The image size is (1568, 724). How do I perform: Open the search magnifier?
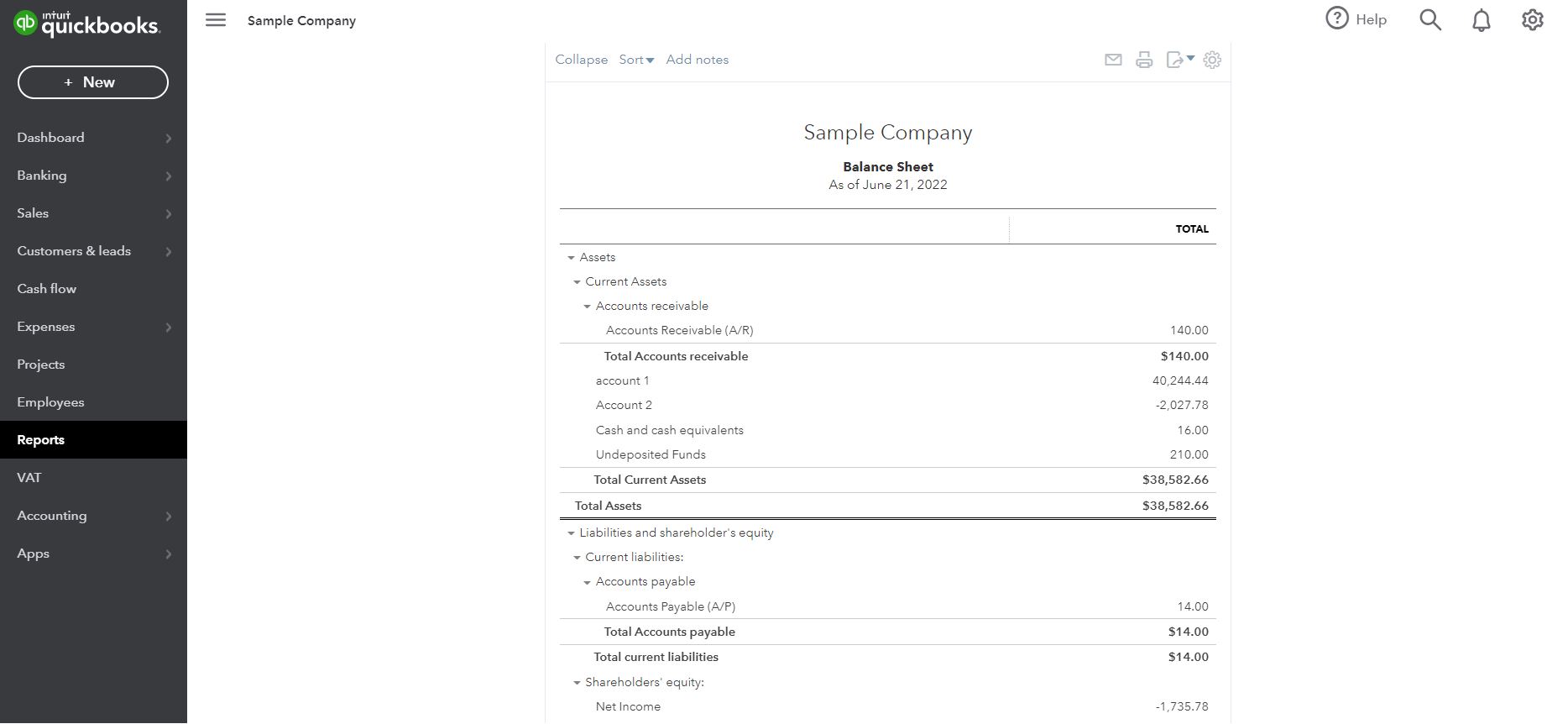1430,20
